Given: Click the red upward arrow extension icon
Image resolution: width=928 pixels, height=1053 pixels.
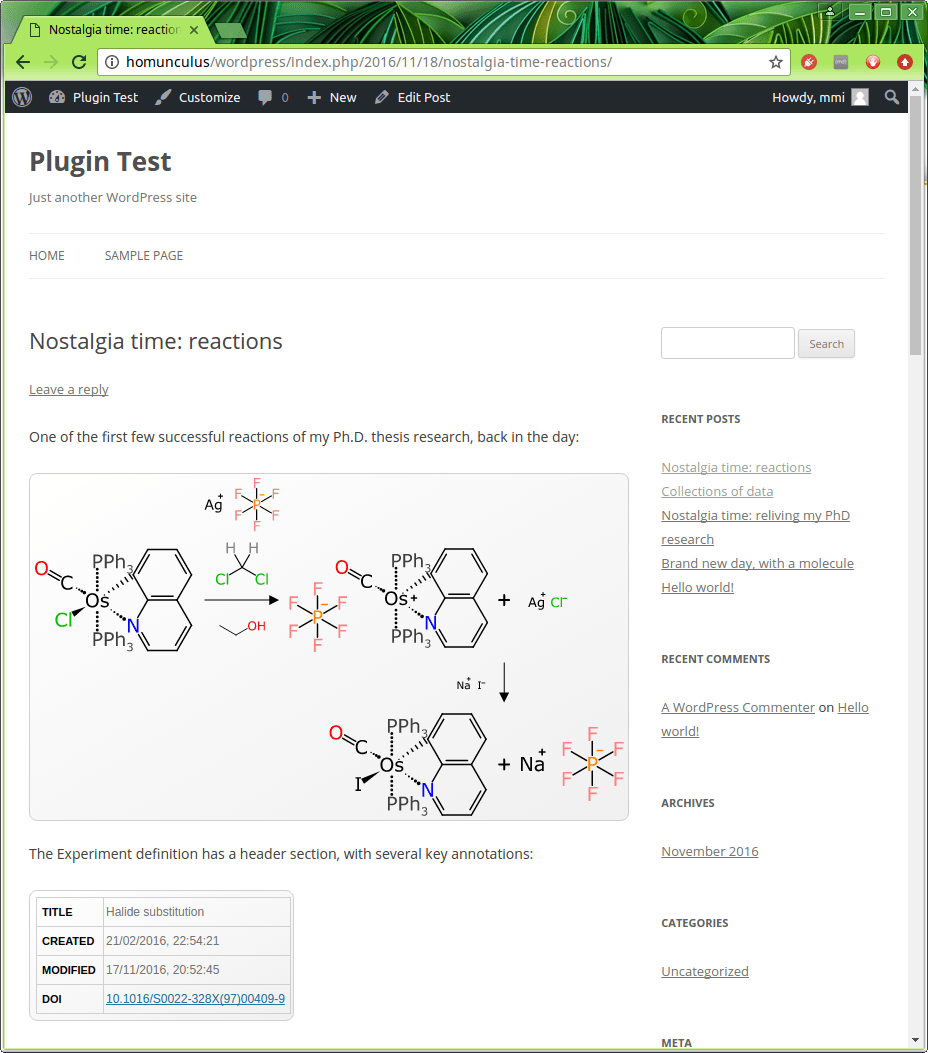Looking at the screenshot, I should pyautogui.click(x=904, y=62).
